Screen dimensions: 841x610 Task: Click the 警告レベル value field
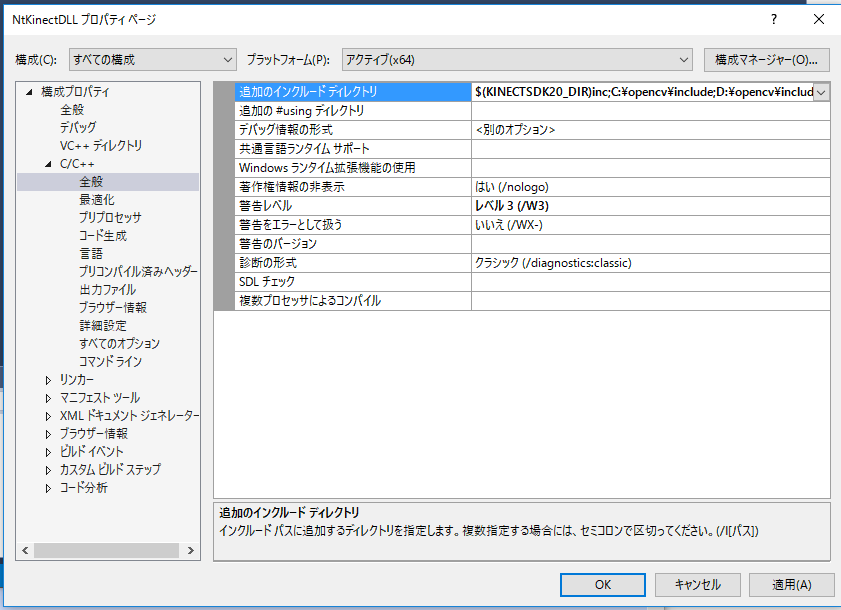(x=650, y=206)
